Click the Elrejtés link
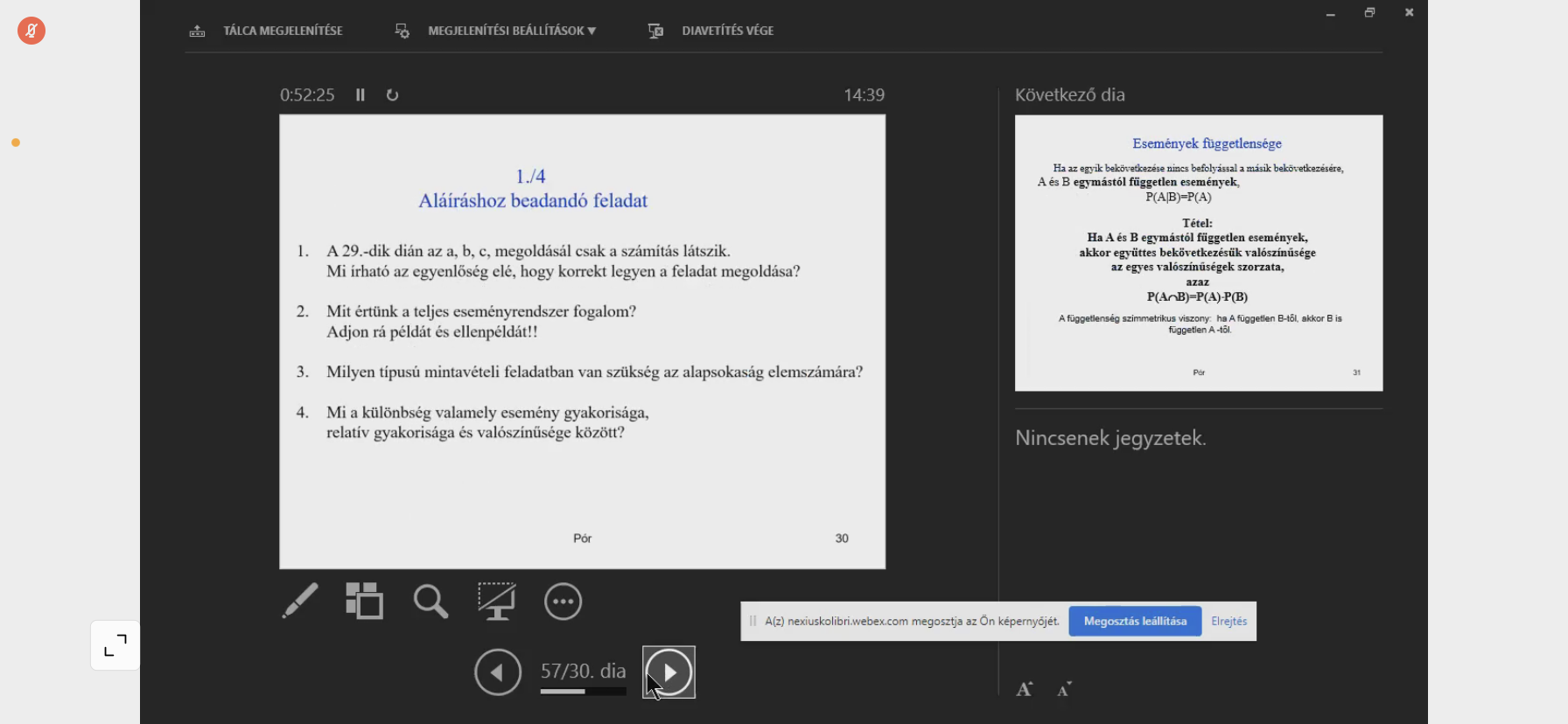This screenshot has height=724, width=1568. tap(1228, 622)
